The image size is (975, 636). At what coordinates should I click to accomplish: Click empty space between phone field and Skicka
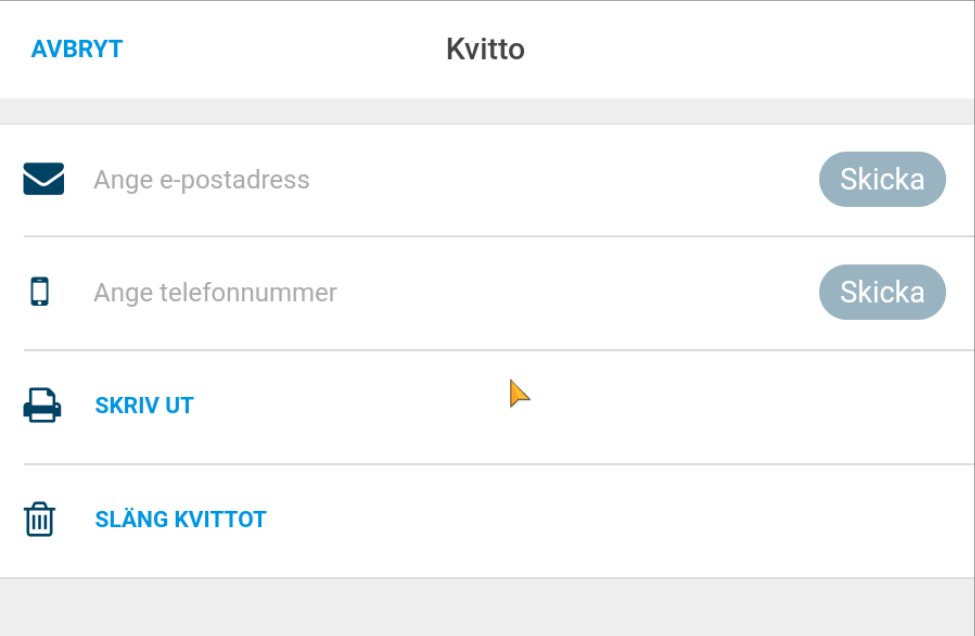coord(578,292)
